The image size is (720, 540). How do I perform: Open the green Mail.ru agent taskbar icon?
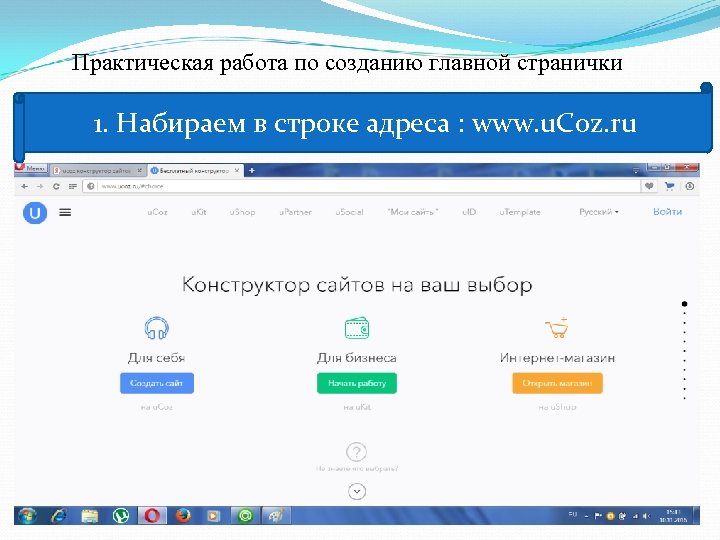[245, 516]
